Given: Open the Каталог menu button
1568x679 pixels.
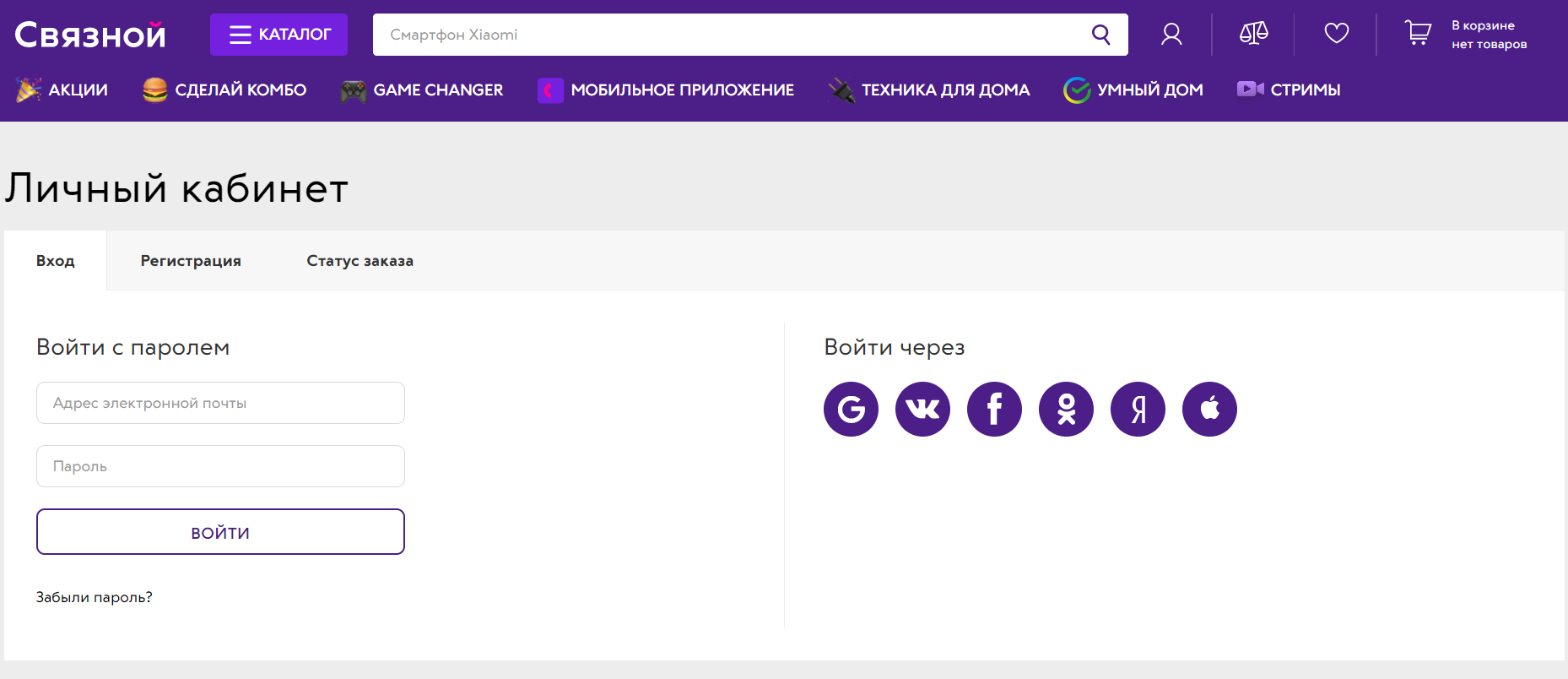Looking at the screenshot, I should [x=278, y=35].
